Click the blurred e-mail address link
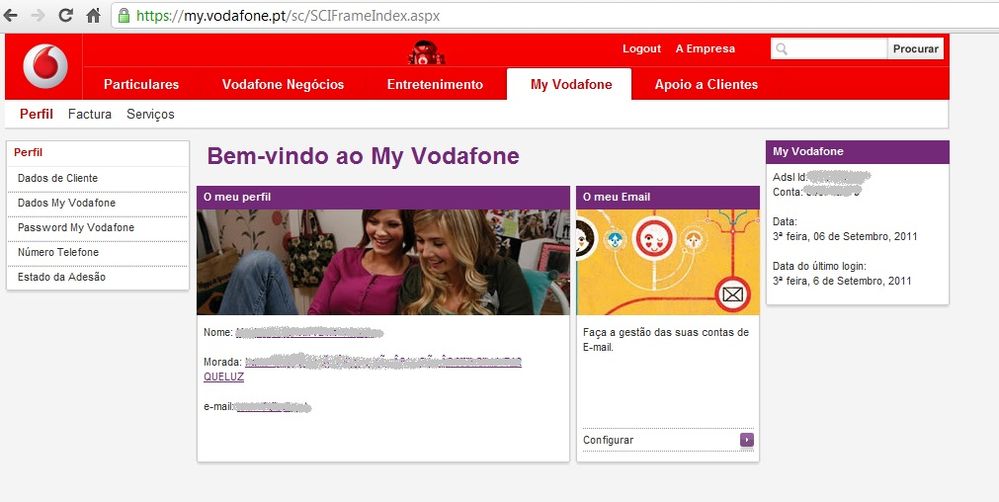999x502 pixels. (x=273, y=406)
